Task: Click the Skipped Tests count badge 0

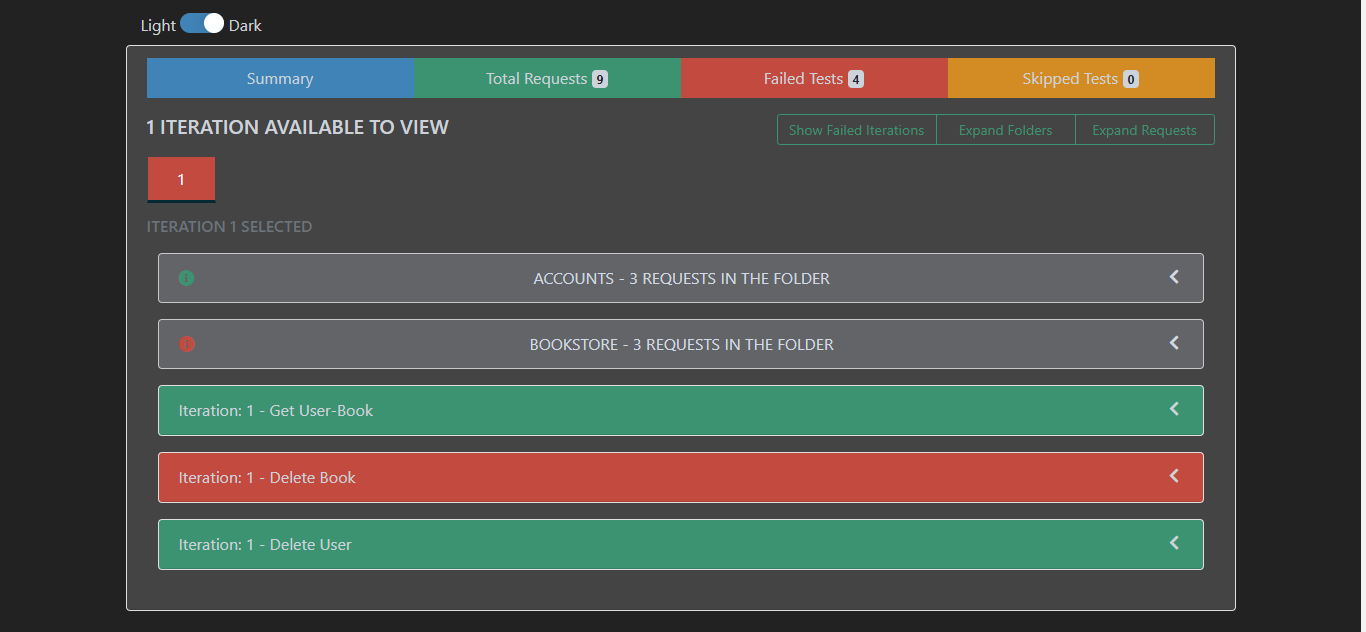Action: click(x=1131, y=79)
